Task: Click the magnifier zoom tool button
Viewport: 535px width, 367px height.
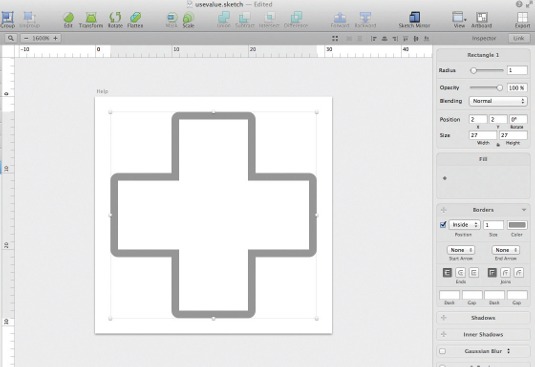Action: (11, 38)
